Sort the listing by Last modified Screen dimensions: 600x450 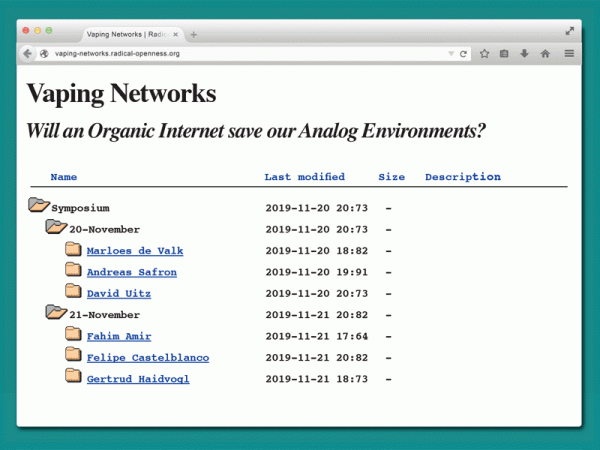point(304,177)
